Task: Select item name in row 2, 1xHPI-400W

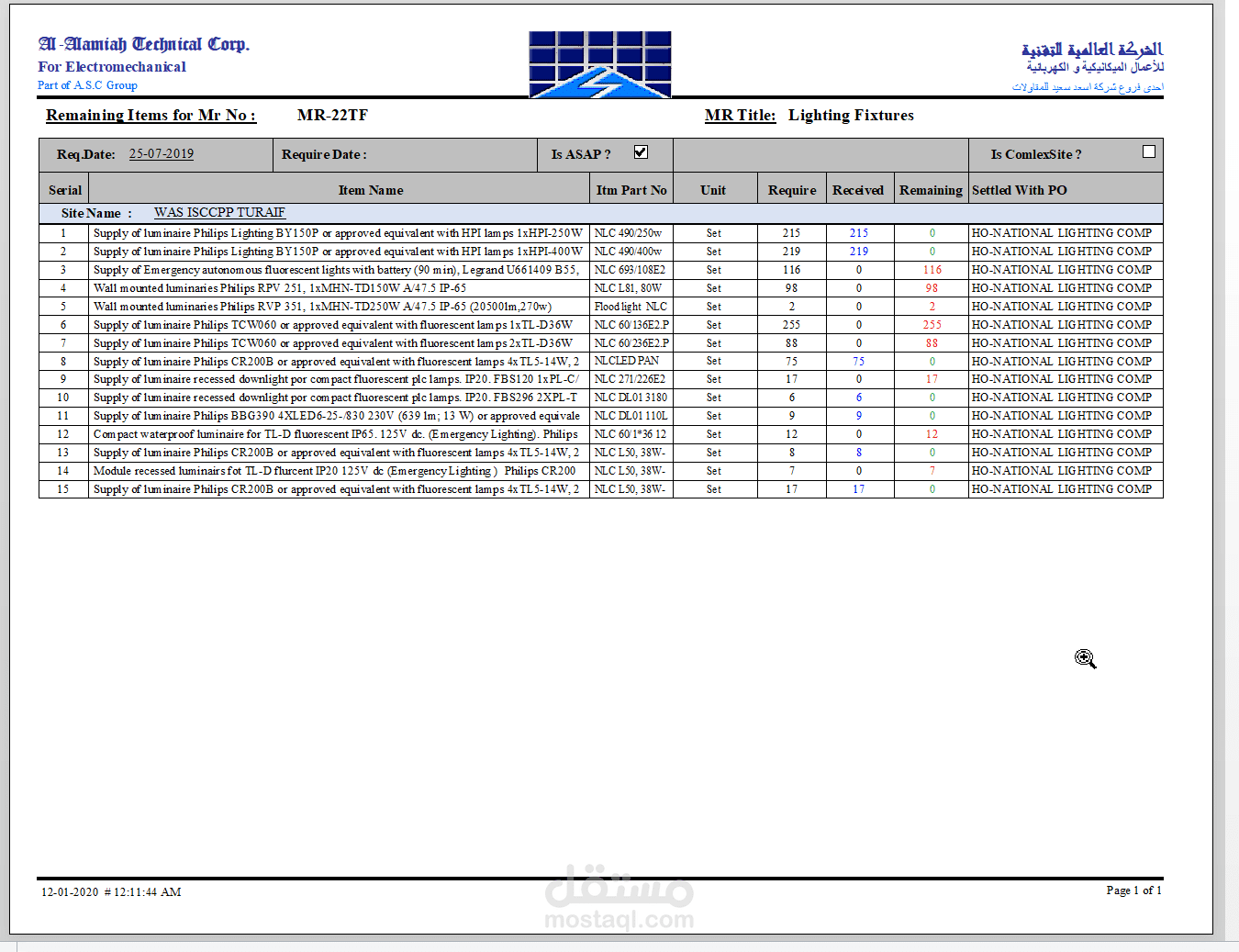Action: [x=338, y=252]
